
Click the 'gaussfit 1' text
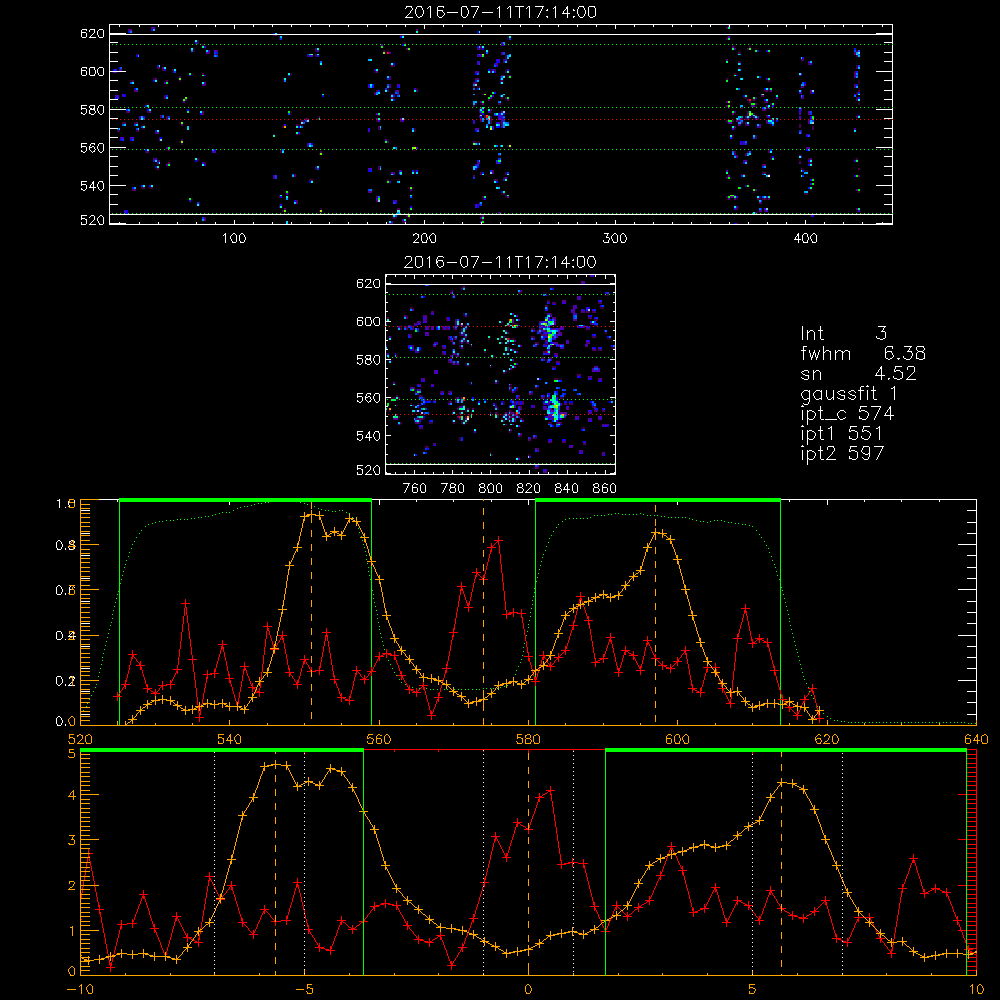pyautogui.click(x=849, y=393)
